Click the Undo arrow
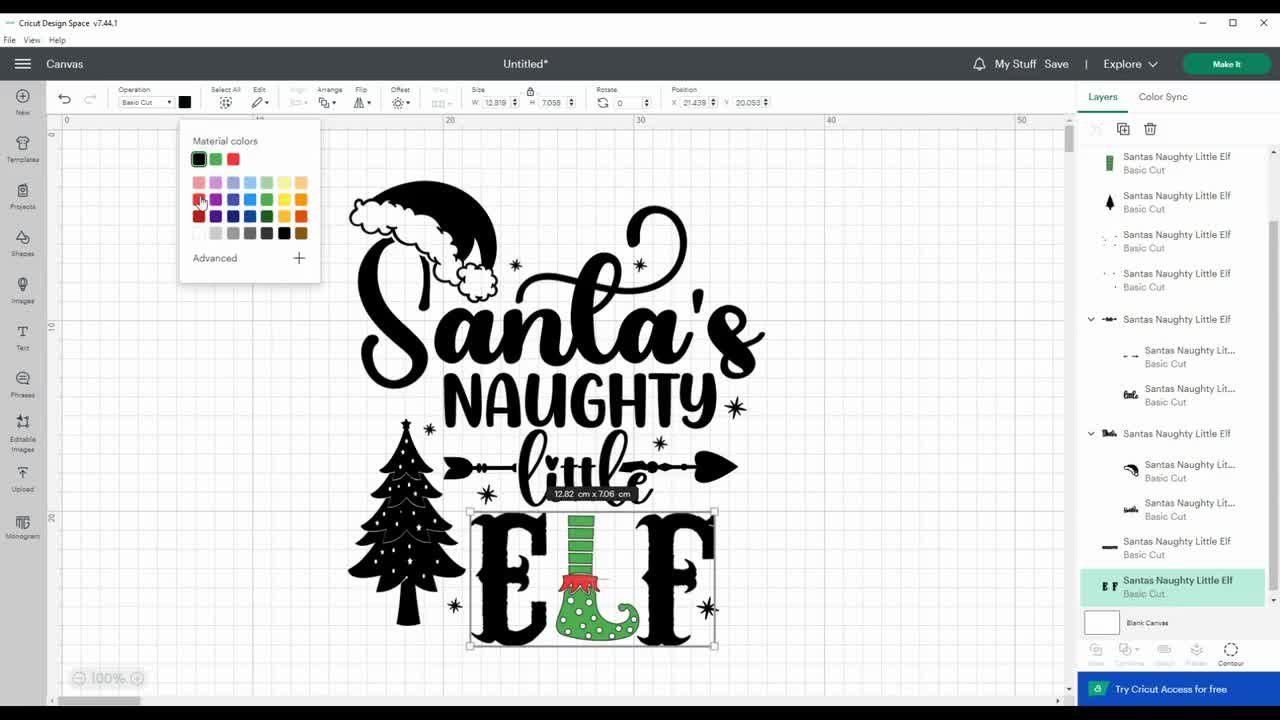 coord(65,99)
